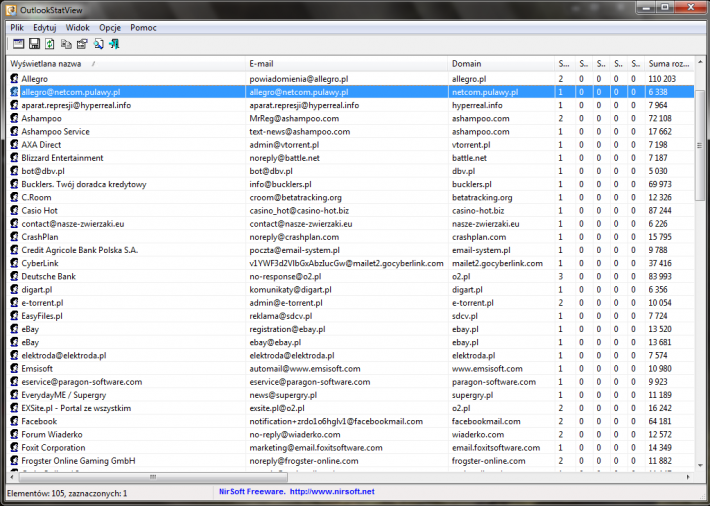
Task: Open the Properties toolbar icon
Action: coord(82,44)
